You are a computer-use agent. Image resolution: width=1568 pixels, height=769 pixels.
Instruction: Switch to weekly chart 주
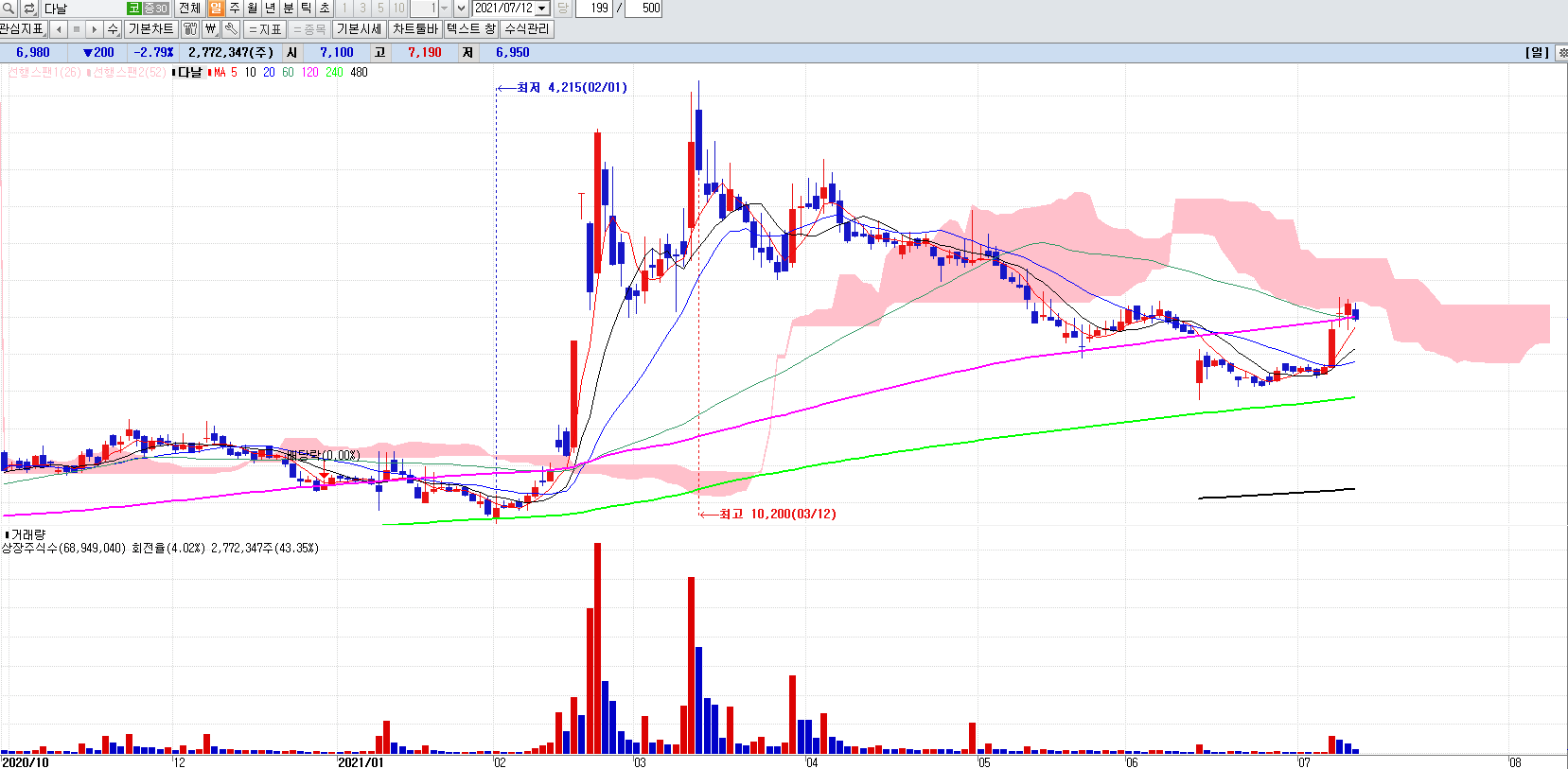235,8
